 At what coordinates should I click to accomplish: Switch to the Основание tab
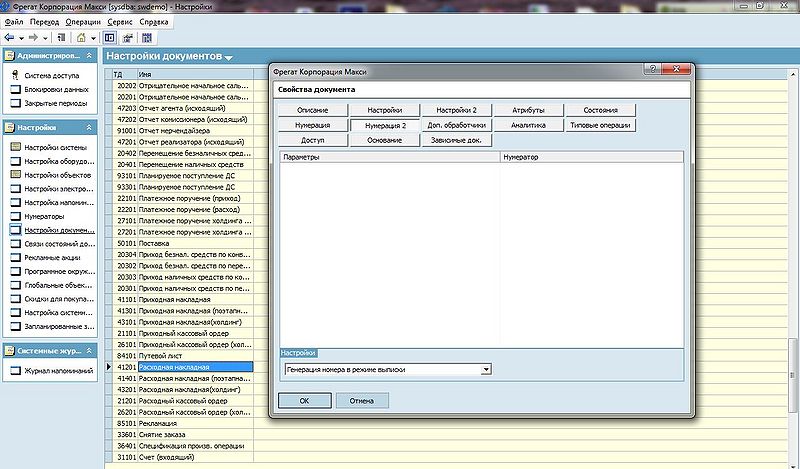click(x=385, y=140)
